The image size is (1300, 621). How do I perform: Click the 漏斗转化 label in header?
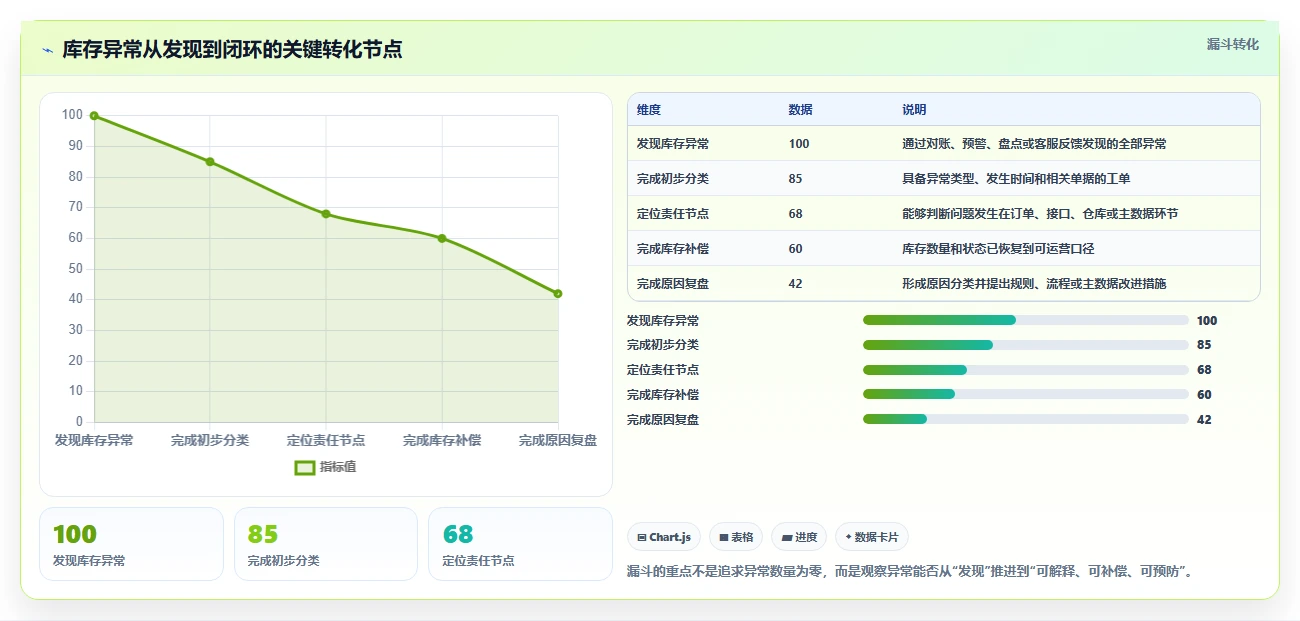point(1232,45)
